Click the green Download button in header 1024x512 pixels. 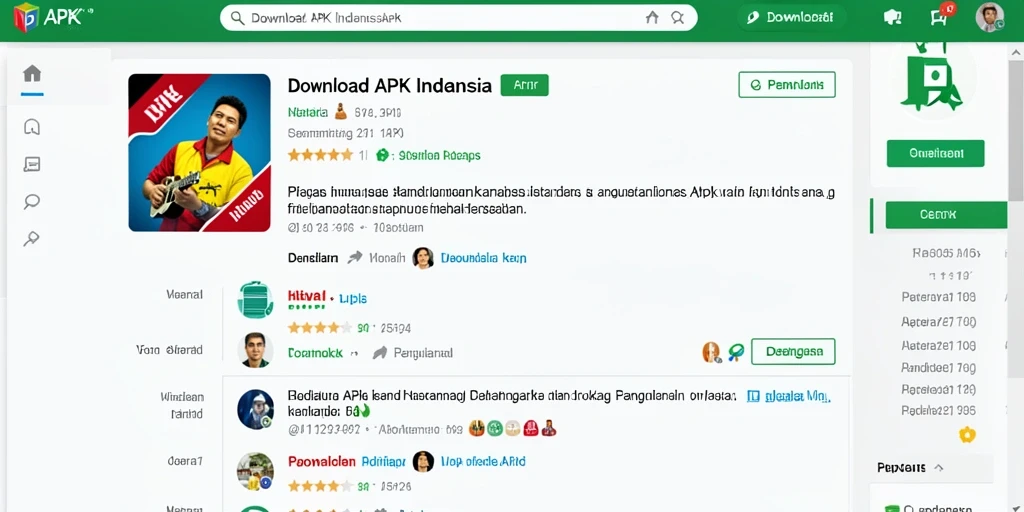pyautogui.click(x=792, y=18)
